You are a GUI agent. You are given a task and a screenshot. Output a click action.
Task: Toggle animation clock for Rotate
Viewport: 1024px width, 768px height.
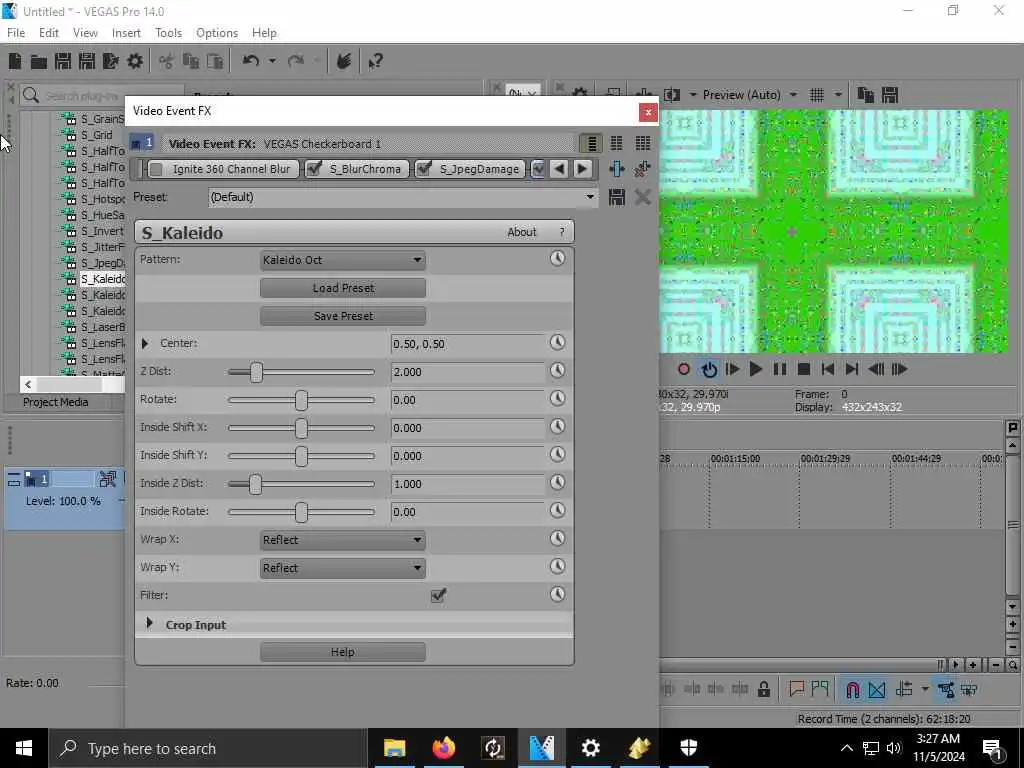click(x=557, y=399)
